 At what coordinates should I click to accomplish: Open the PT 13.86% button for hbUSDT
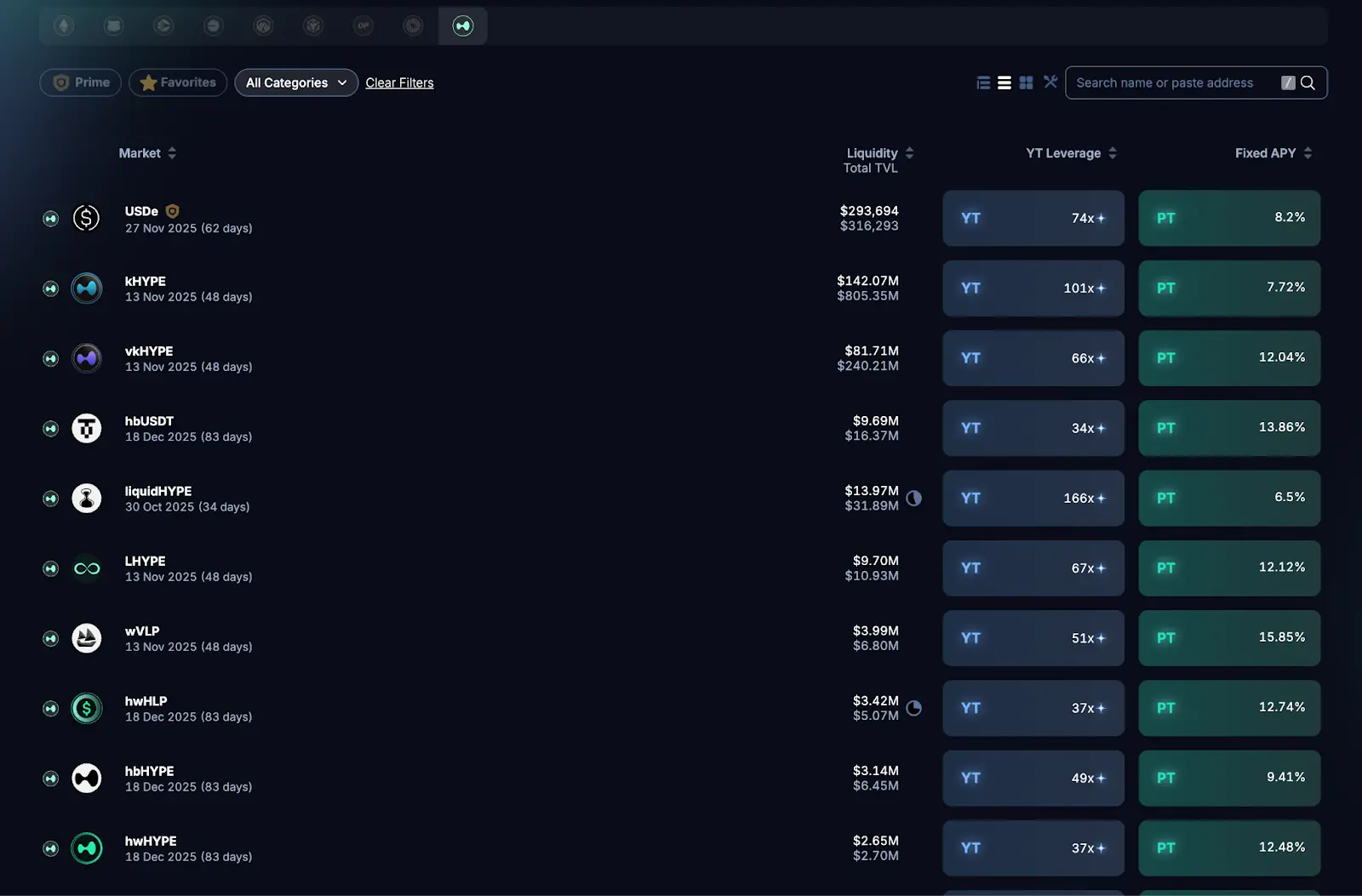tap(1229, 428)
